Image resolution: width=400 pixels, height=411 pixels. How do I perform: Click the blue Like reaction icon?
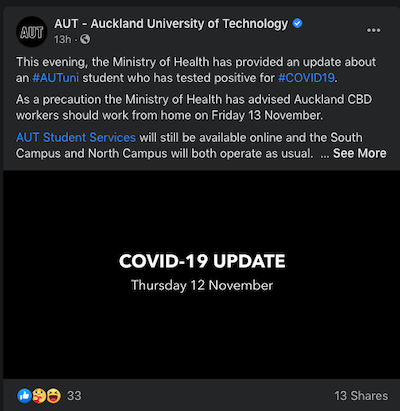[24, 396]
